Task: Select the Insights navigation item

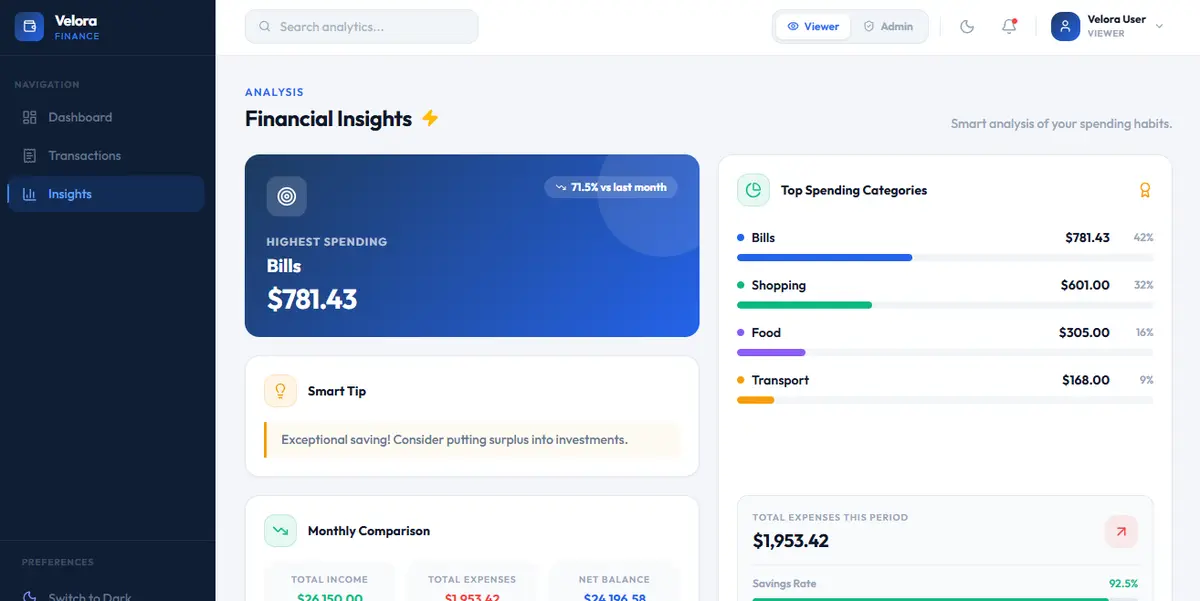Action: pyautogui.click(x=105, y=194)
